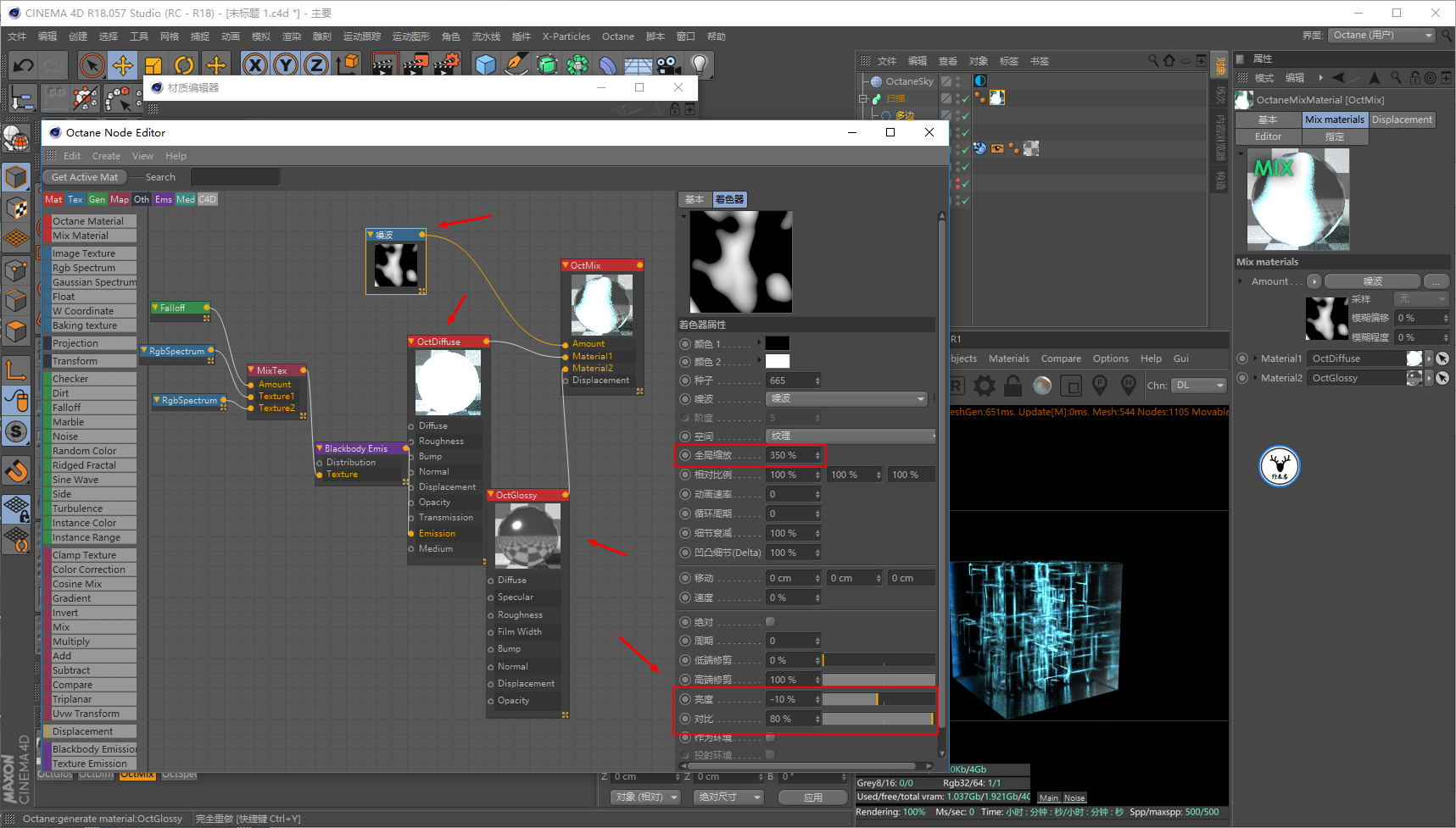Viewport: 1456px width, 828px height.
Task: Click the focus picker pin icon
Action: tap(1100, 386)
